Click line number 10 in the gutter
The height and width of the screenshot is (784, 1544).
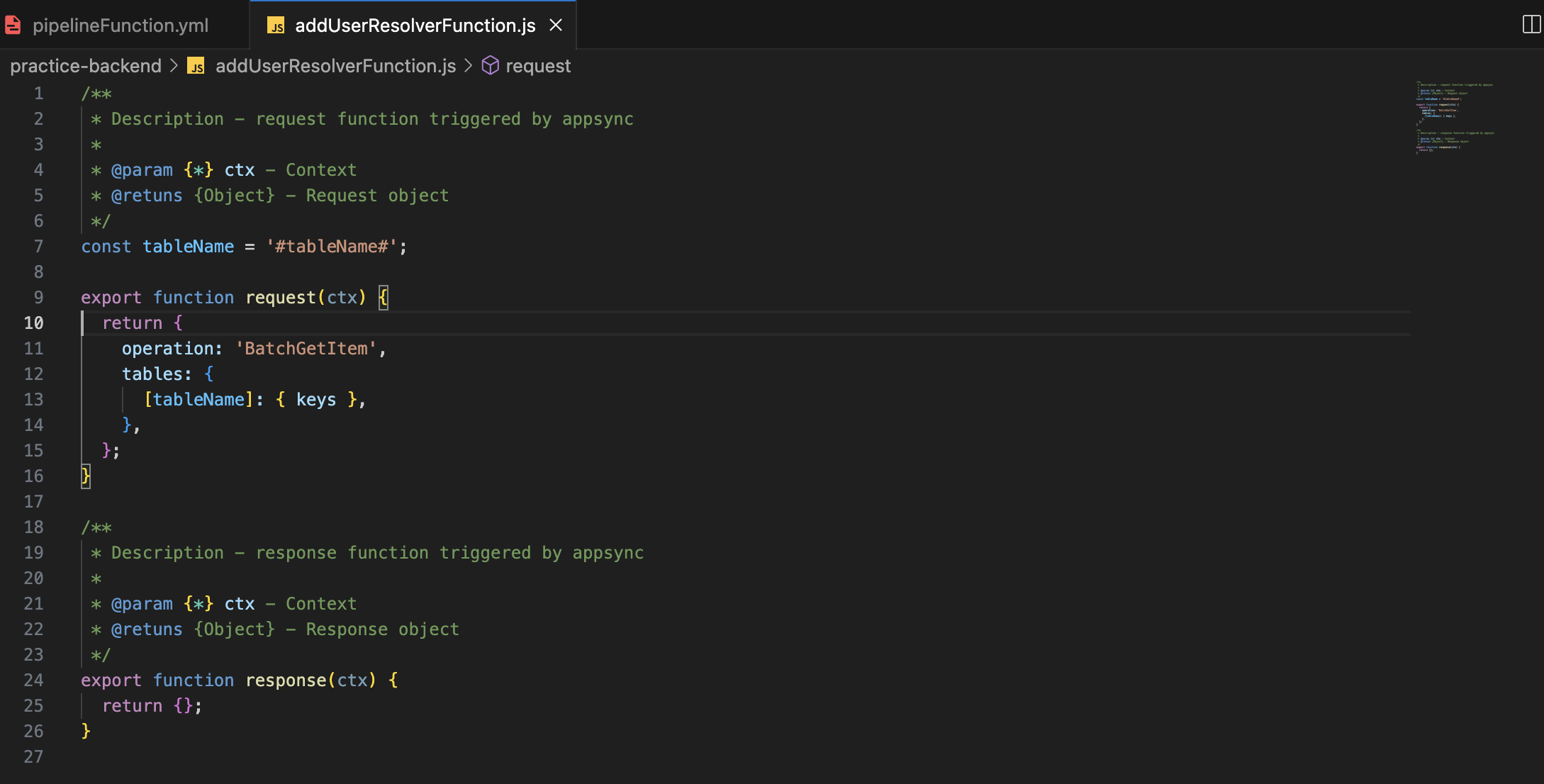pos(33,323)
